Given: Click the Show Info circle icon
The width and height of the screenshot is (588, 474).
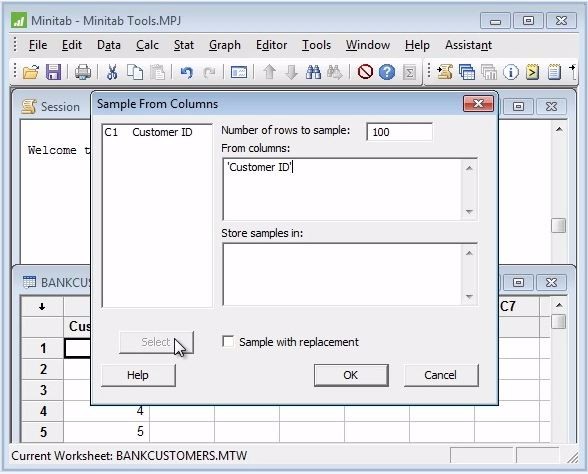Looking at the screenshot, I should tap(510, 72).
